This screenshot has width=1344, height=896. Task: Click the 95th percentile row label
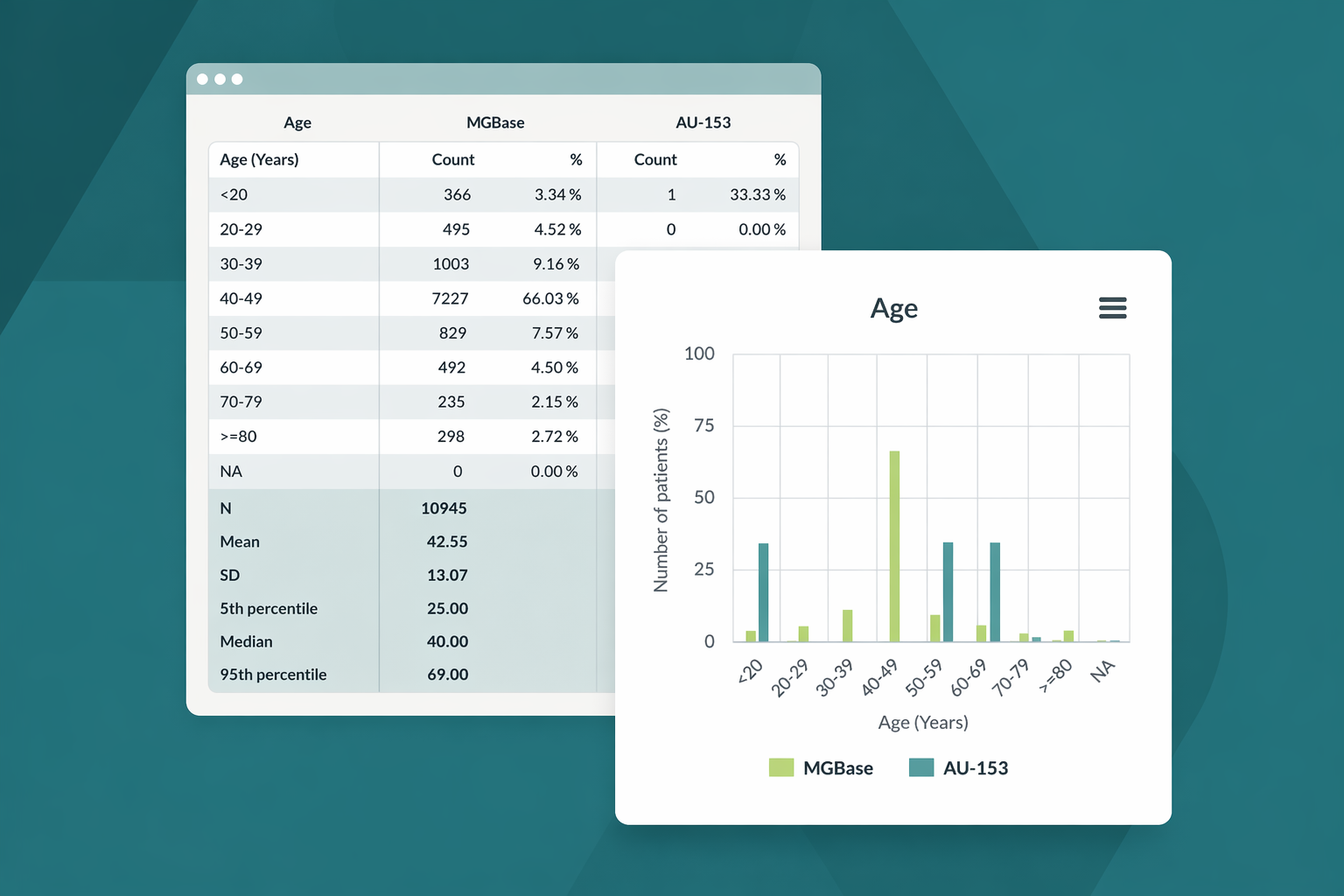click(273, 675)
